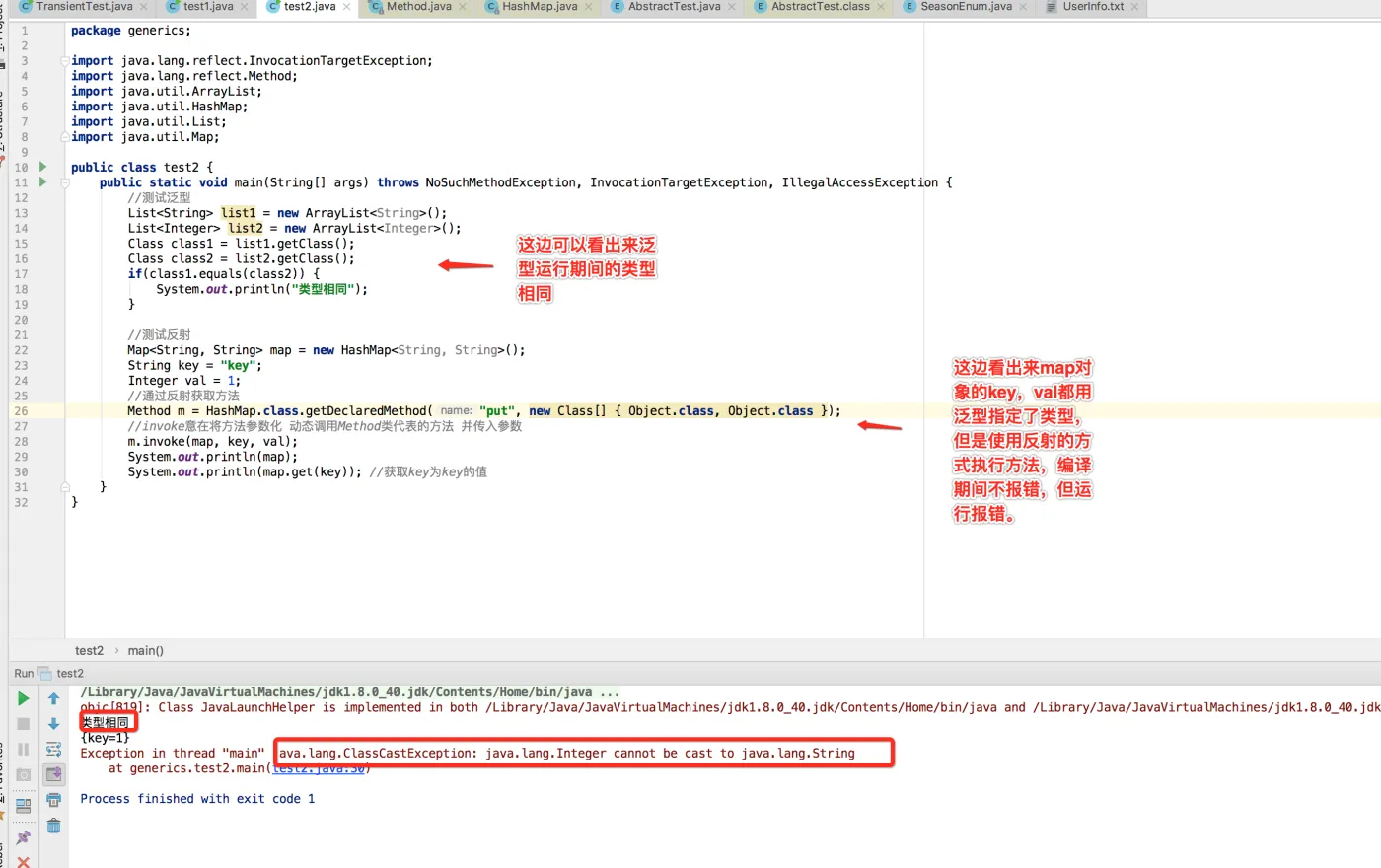The width and height of the screenshot is (1381, 868).
Task: Click list2 variable on line 14
Action: coord(246,228)
